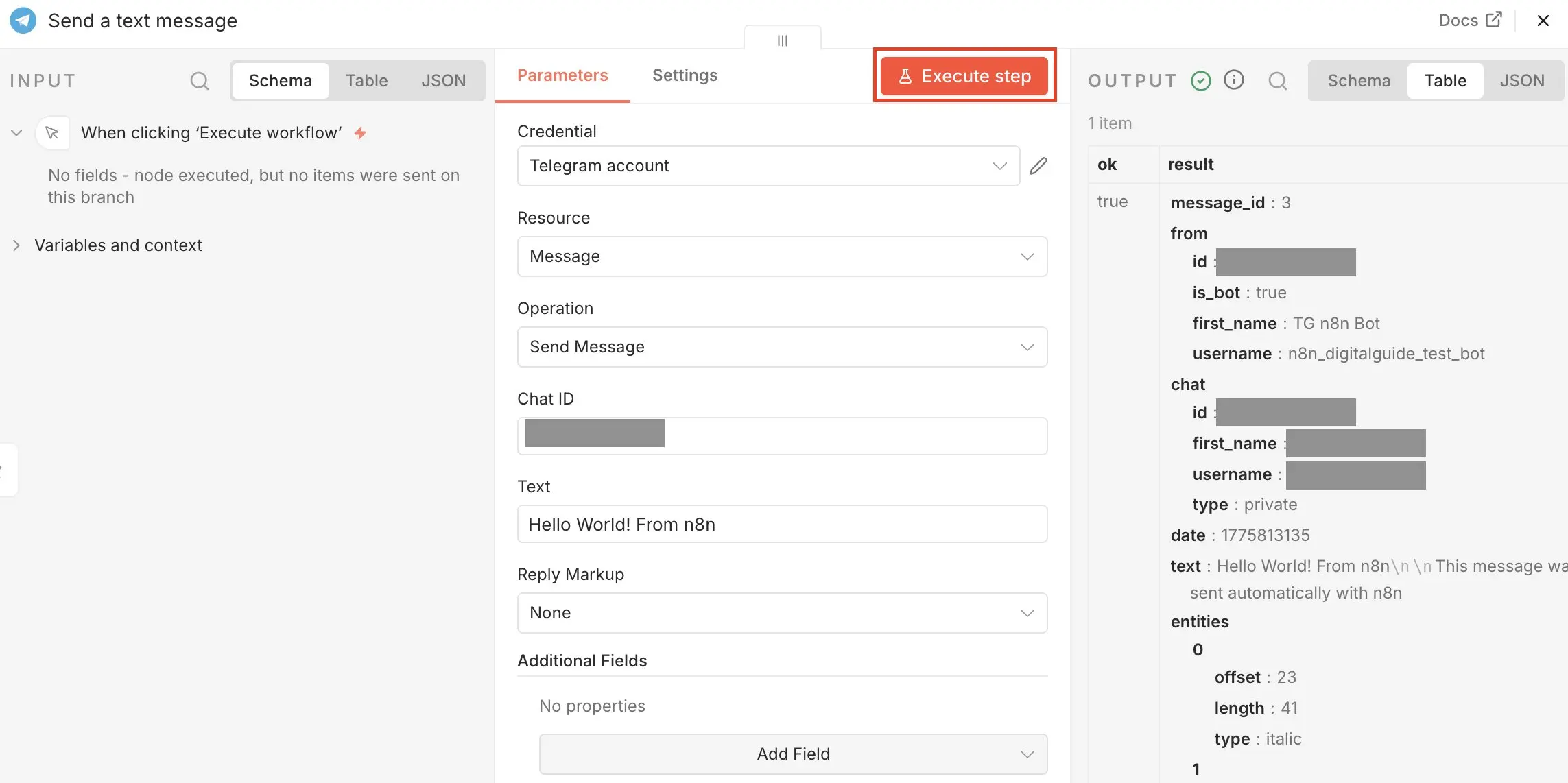
Task: Switch the input view to Table
Action: pyautogui.click(x=366, y=80)
